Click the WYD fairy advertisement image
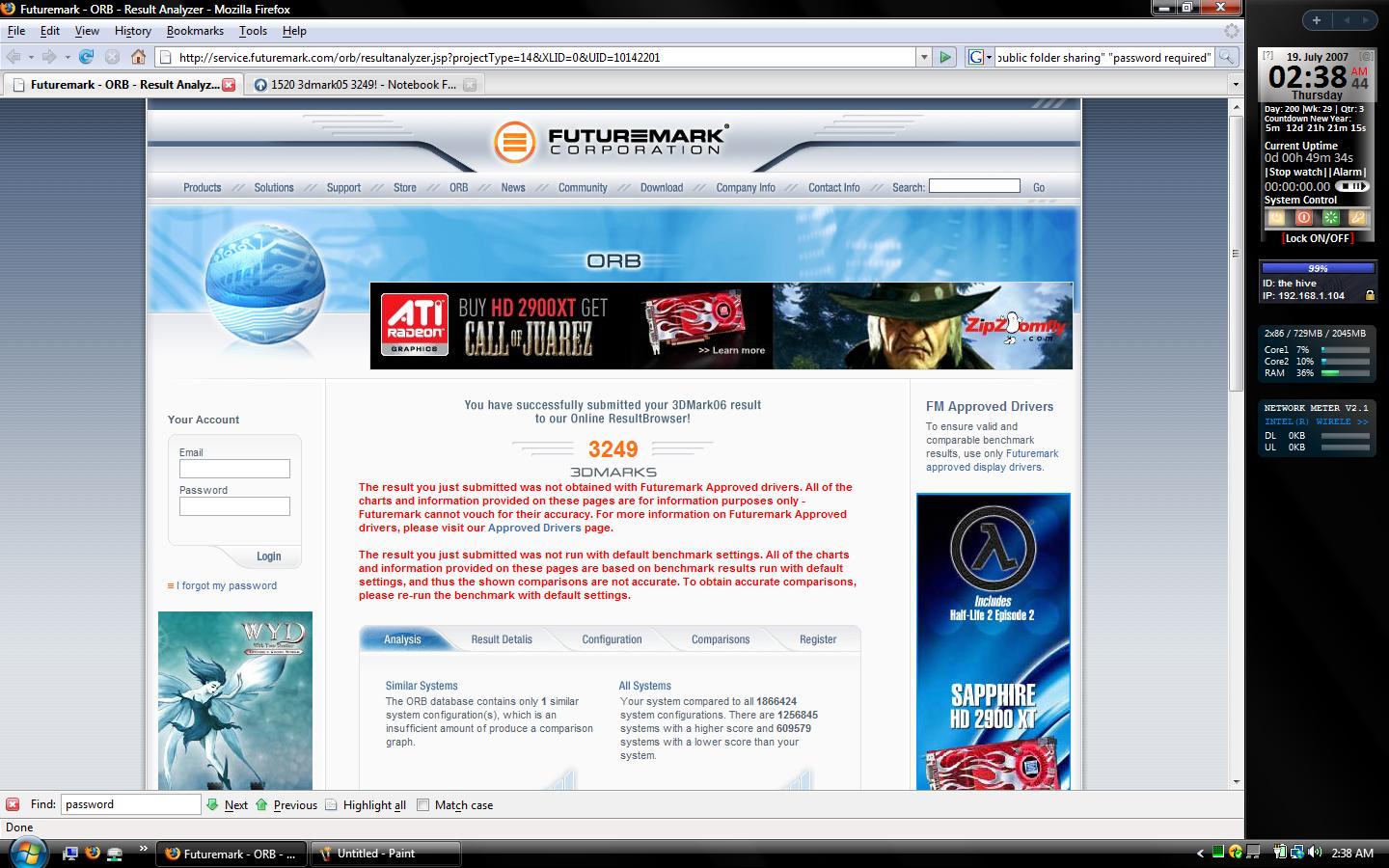Viewport: 1389px width, 868px height. (235, 700)
